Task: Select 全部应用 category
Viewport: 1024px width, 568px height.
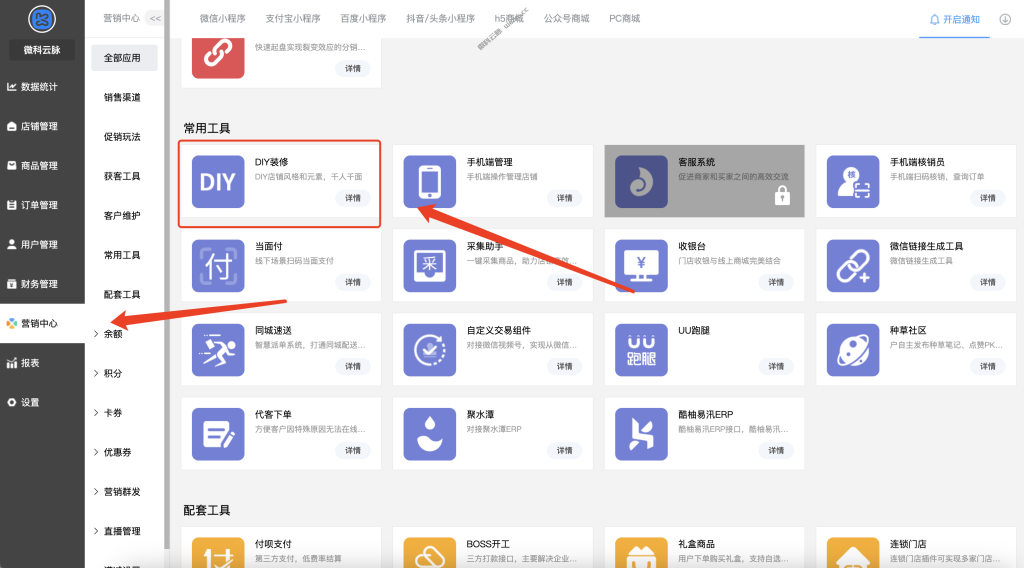Action: coord(124,57)
